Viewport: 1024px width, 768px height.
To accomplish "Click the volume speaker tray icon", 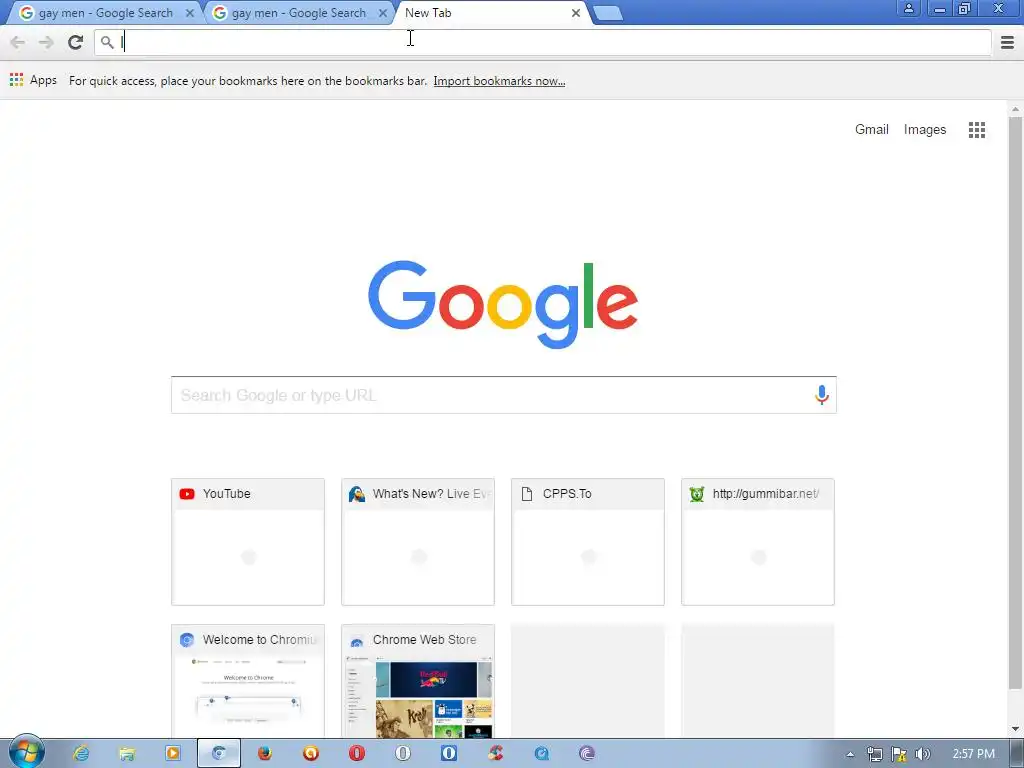I will (x=923, y=754).
